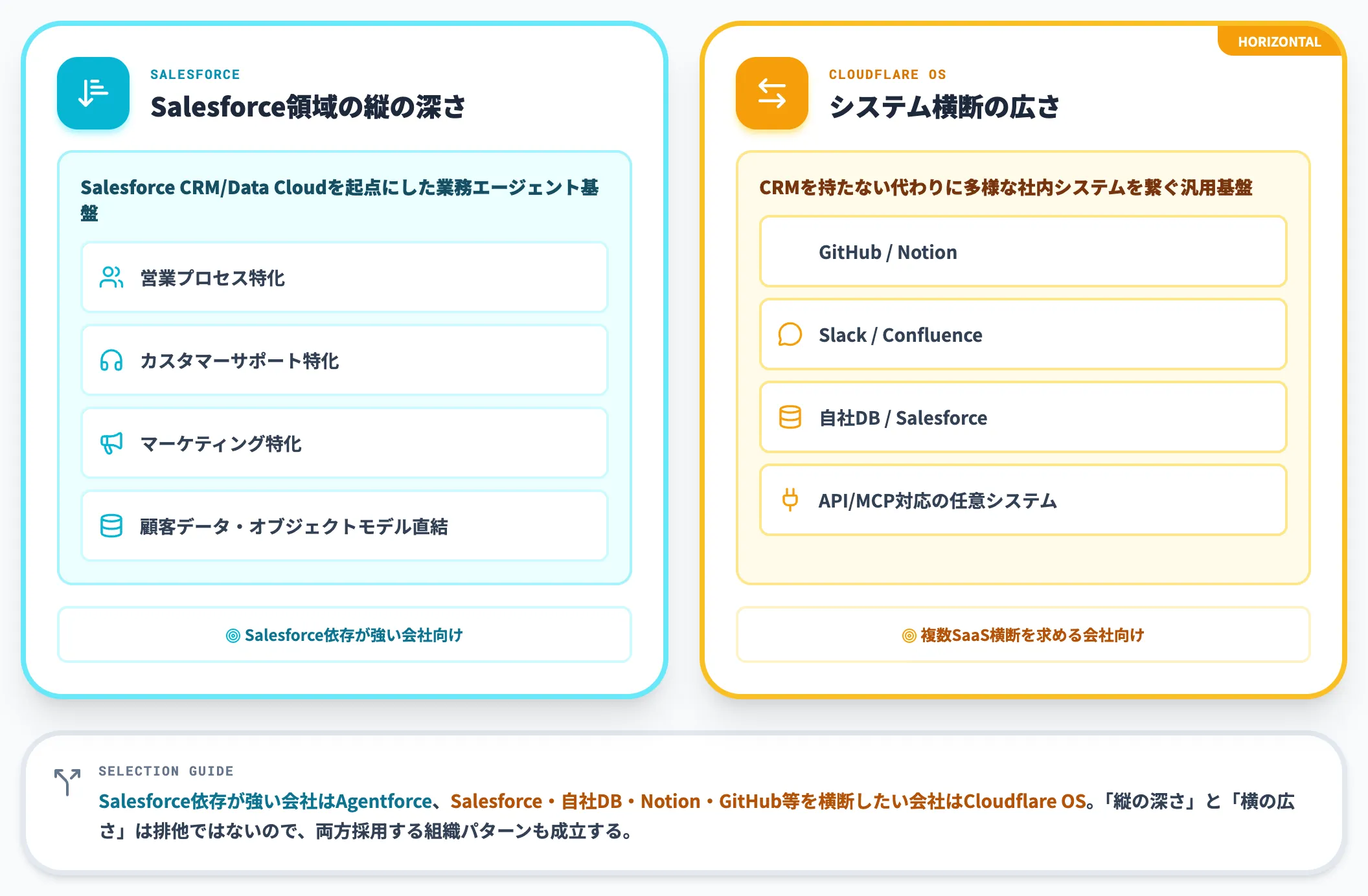
Task: Click the teal database icon beside 顧客データ
Action: pyautogui.click(x=111, y=526)
